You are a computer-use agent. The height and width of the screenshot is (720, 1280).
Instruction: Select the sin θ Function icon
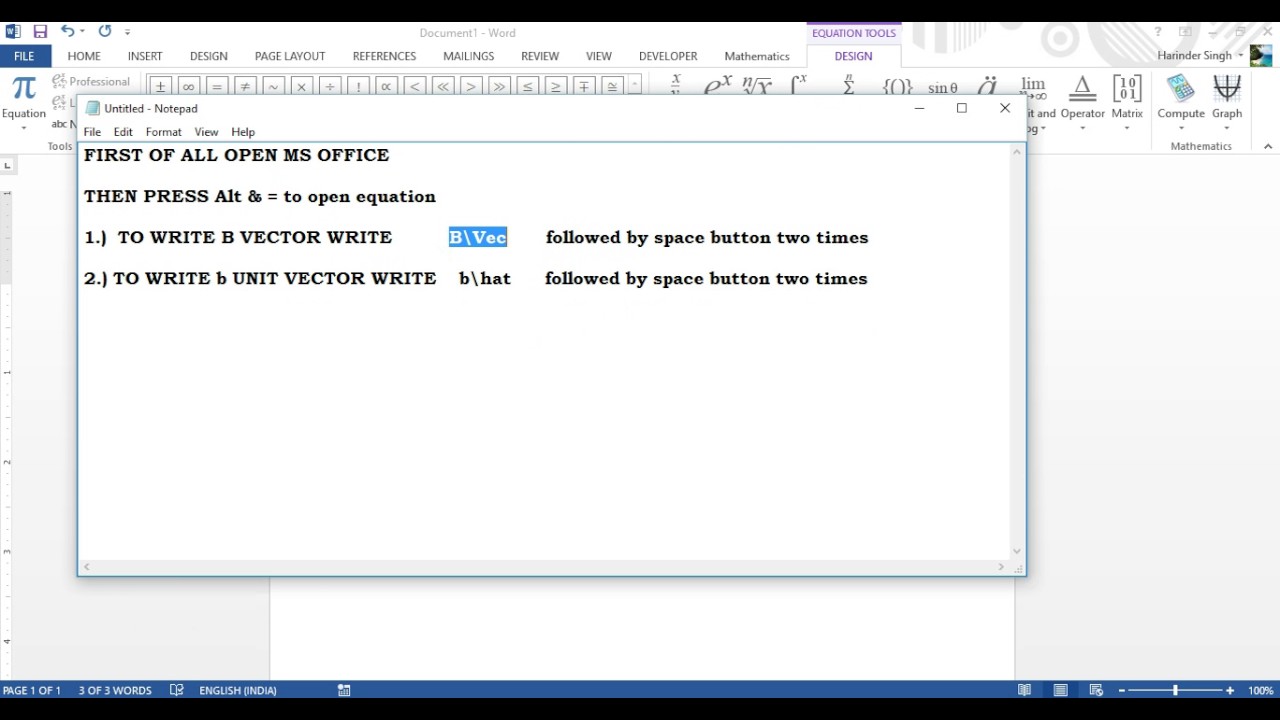941,87
